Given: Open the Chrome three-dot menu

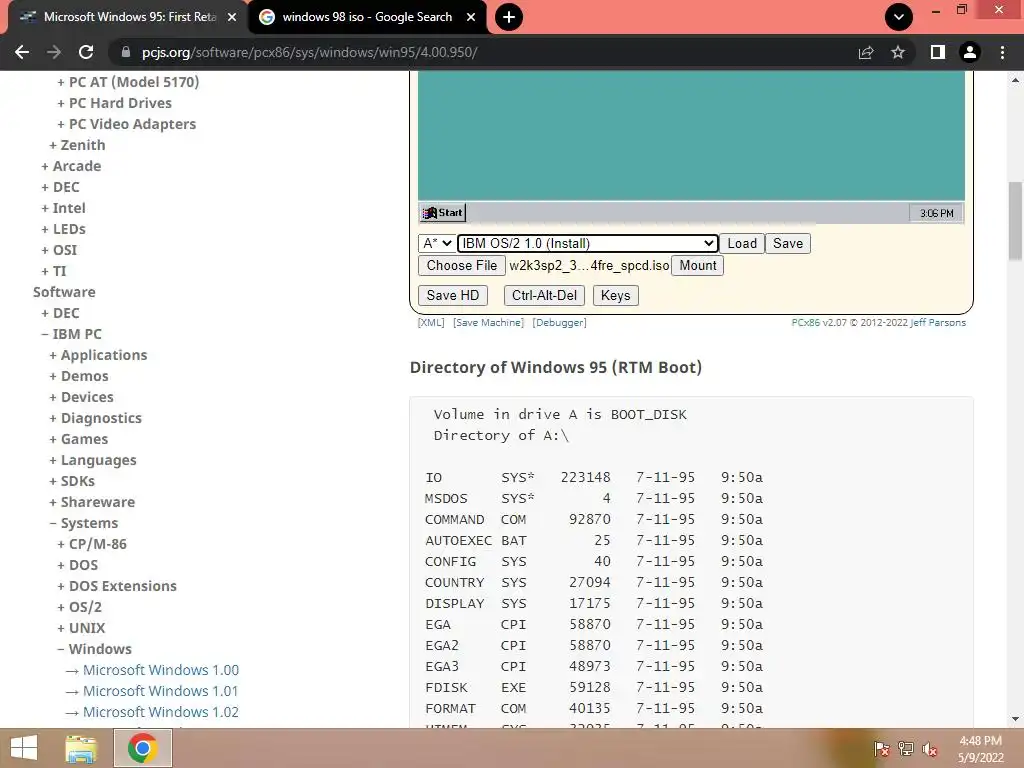Looking at the screenshot, I should pos(1002,52).
